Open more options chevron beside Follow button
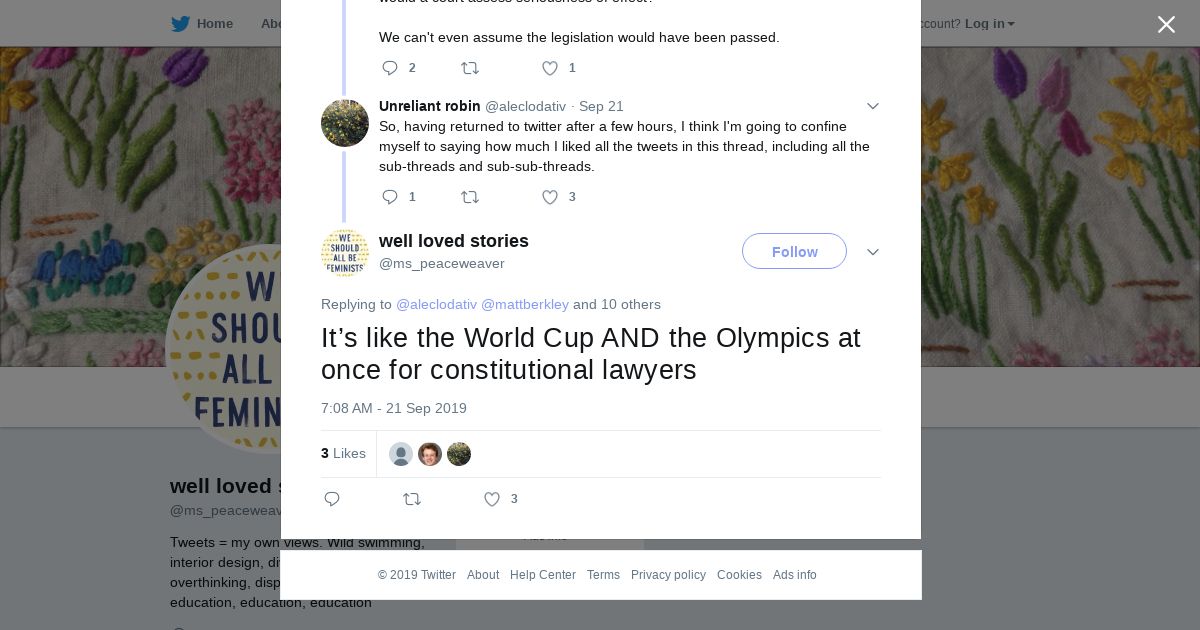This screenshot has width=1200, height=630. click(x=872, y=252)
